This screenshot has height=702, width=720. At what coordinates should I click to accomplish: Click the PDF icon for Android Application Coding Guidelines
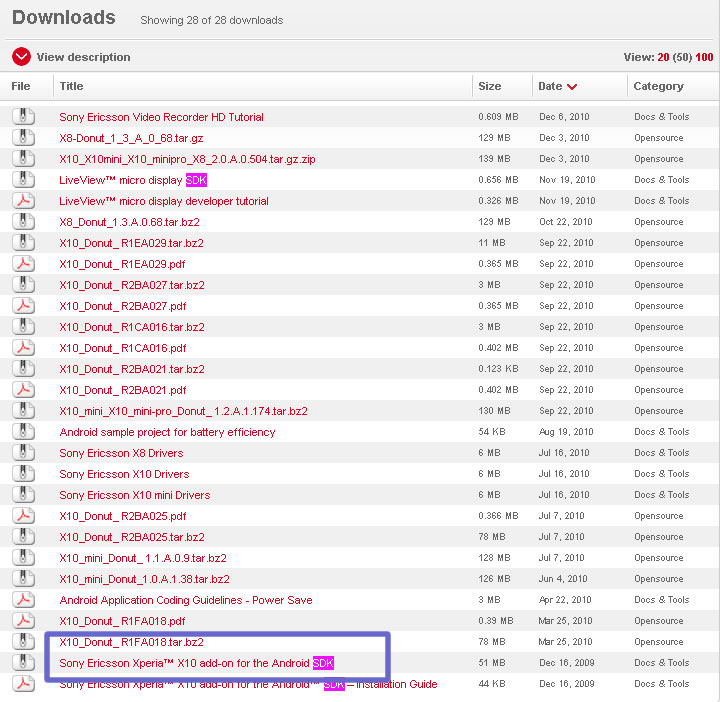click(23, 600)
